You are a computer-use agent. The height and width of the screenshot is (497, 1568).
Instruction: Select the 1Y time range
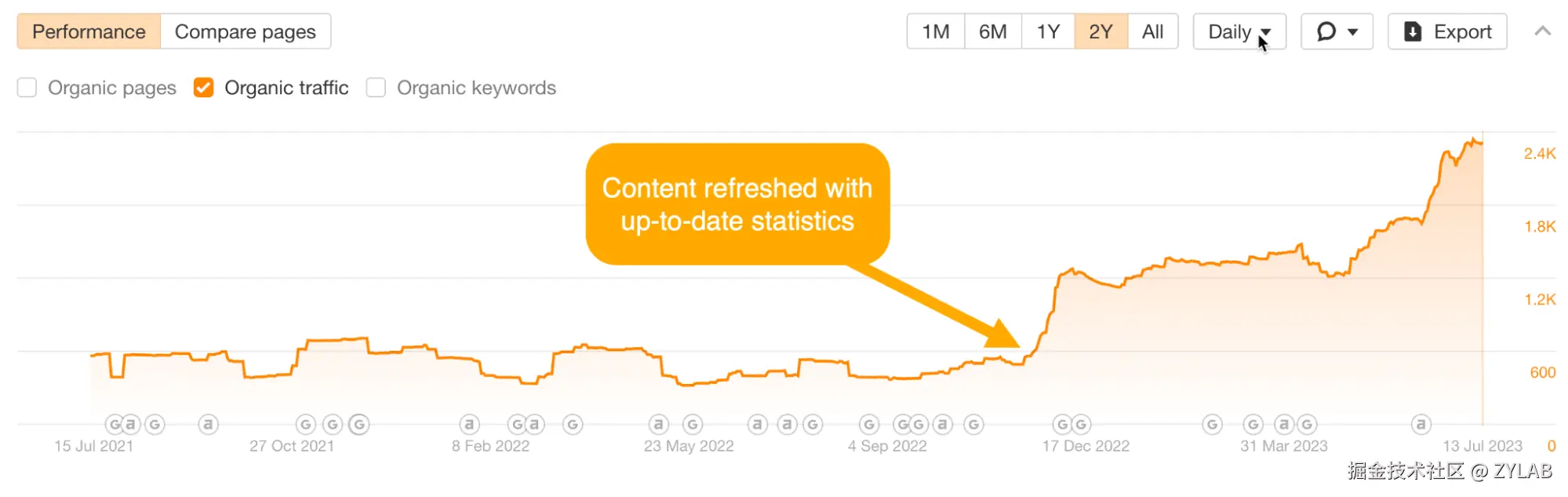(1048, 31)
